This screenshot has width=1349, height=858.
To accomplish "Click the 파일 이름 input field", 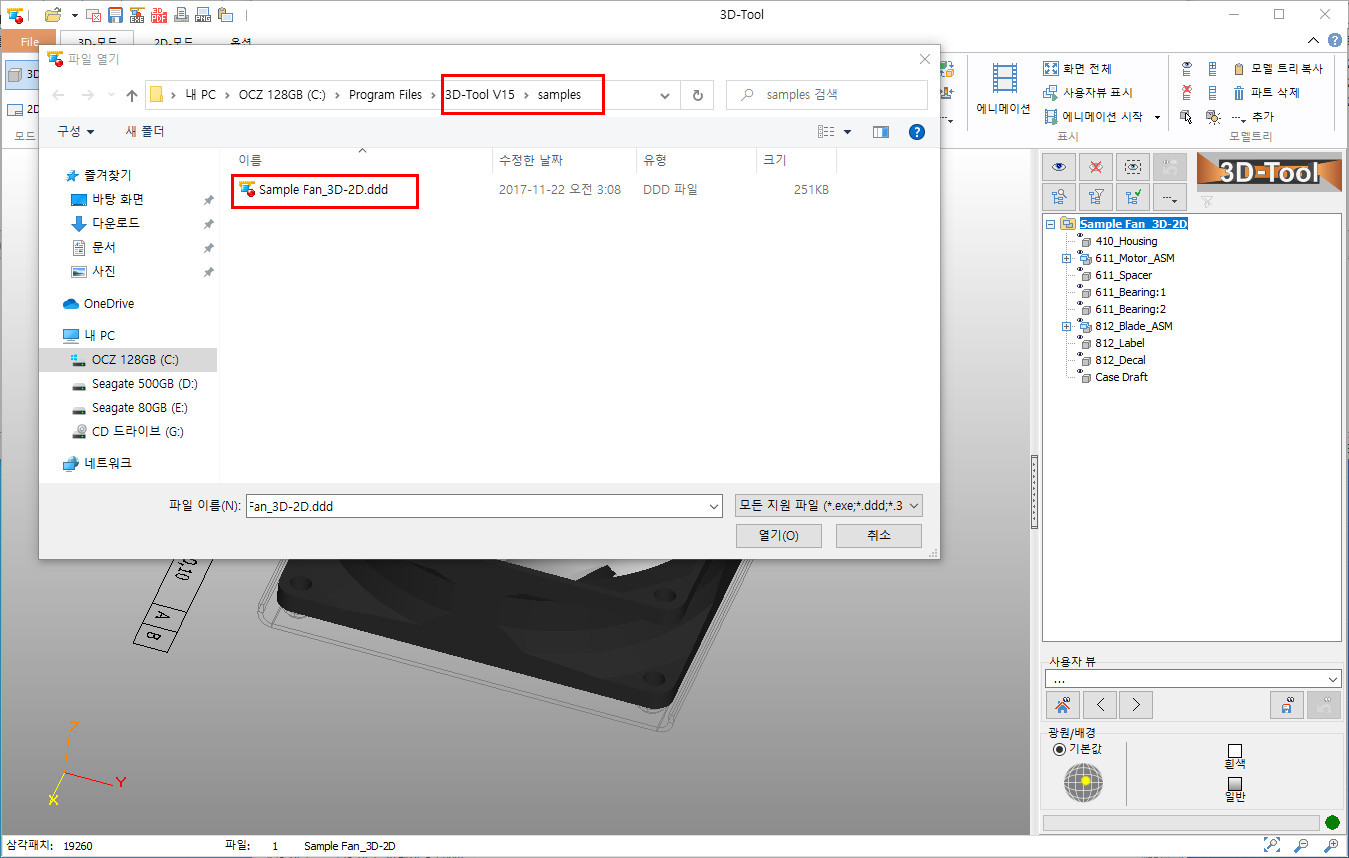I will 484,506.
